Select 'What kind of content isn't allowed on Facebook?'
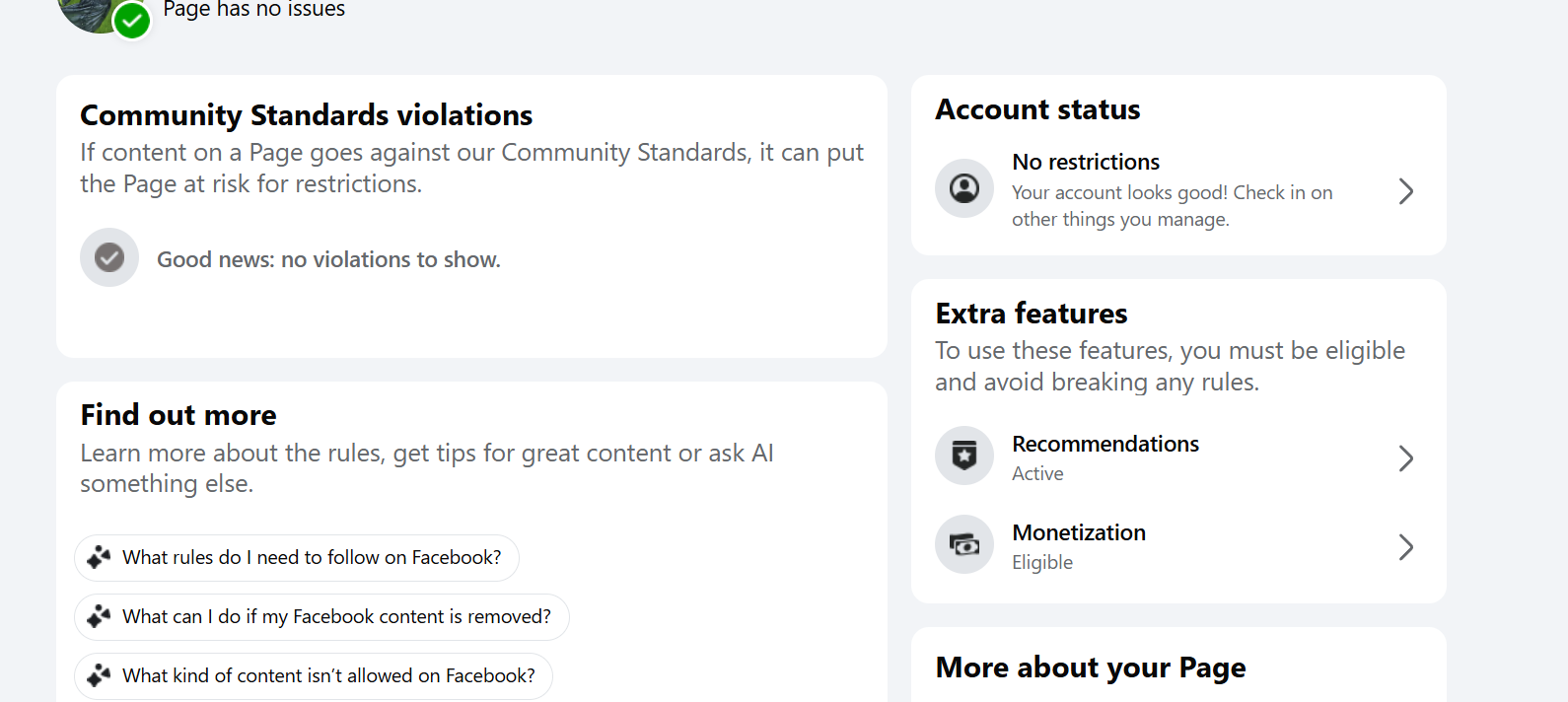The height and width of the screenshot is (702, 1568). click(328, 676)
